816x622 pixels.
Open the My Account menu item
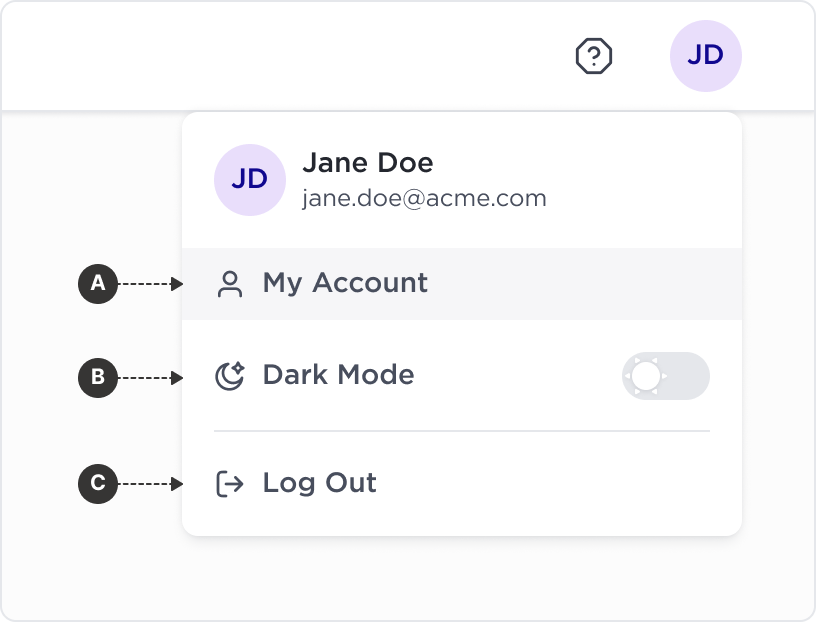pos(462,284)
